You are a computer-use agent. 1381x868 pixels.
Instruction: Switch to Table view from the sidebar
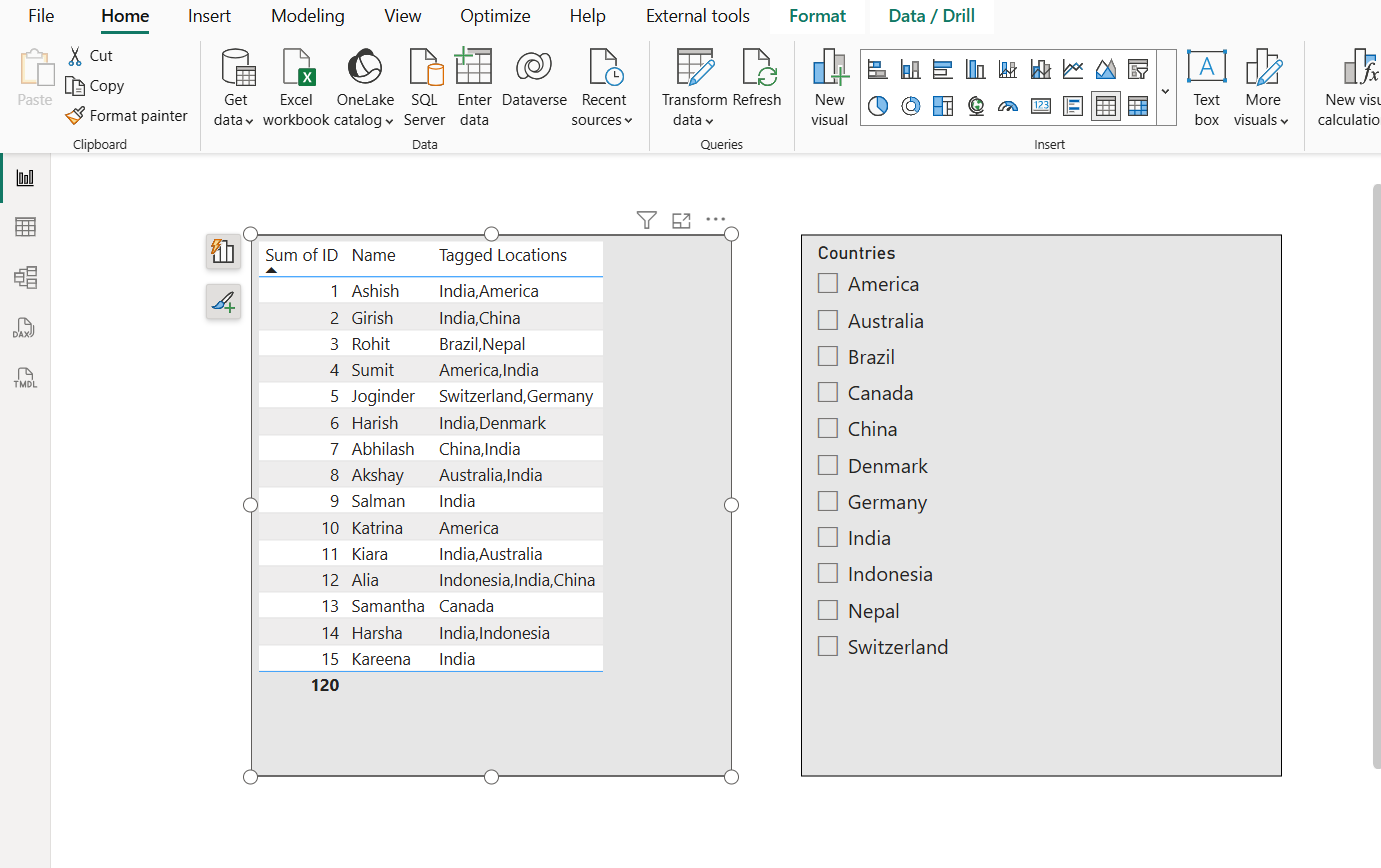pos(24,226)
